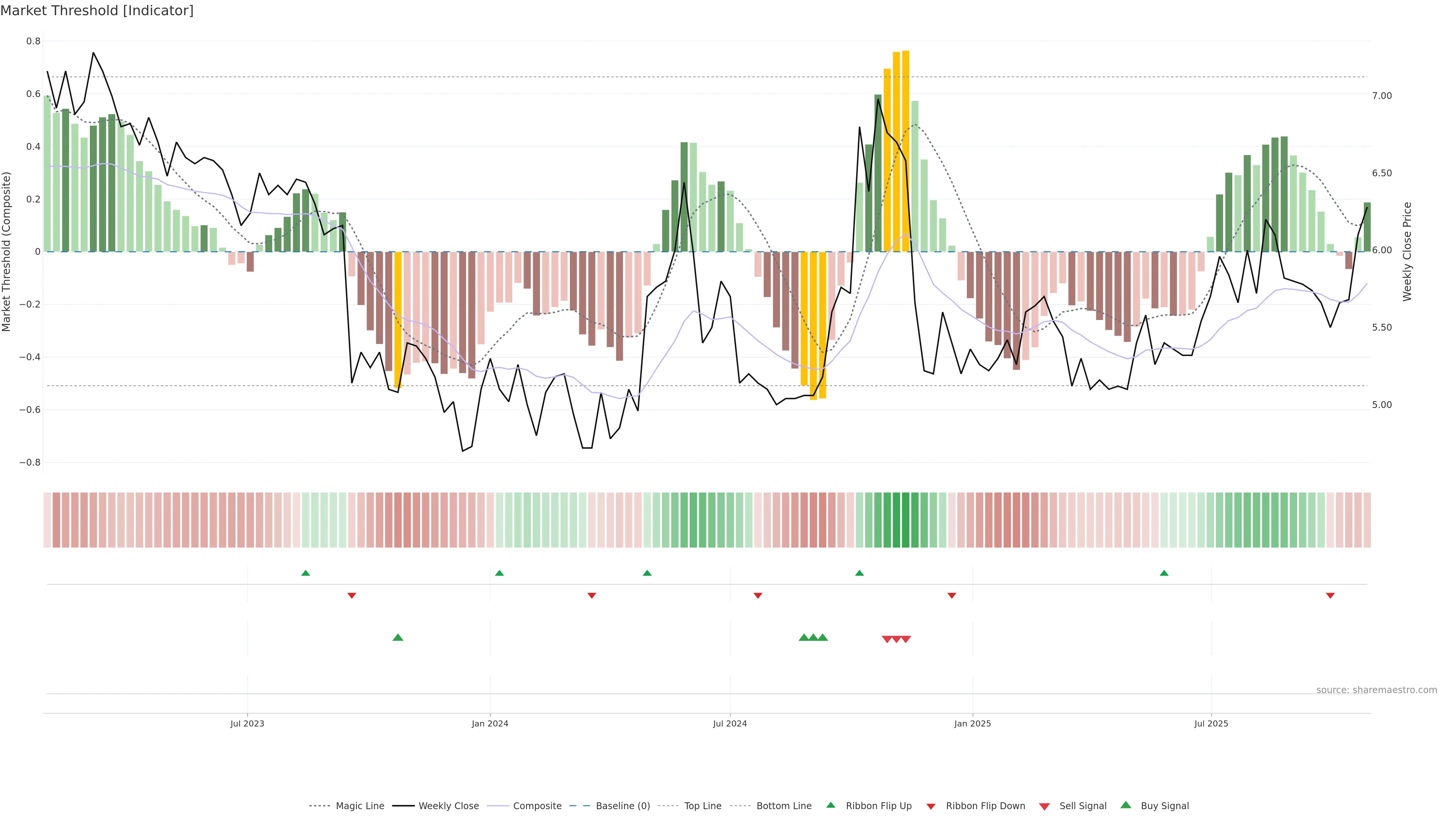Click the ribbon flip down marker after Jul 2025
The width and height of the screenshot is (1456, 819).
[x=1330, y=595]
